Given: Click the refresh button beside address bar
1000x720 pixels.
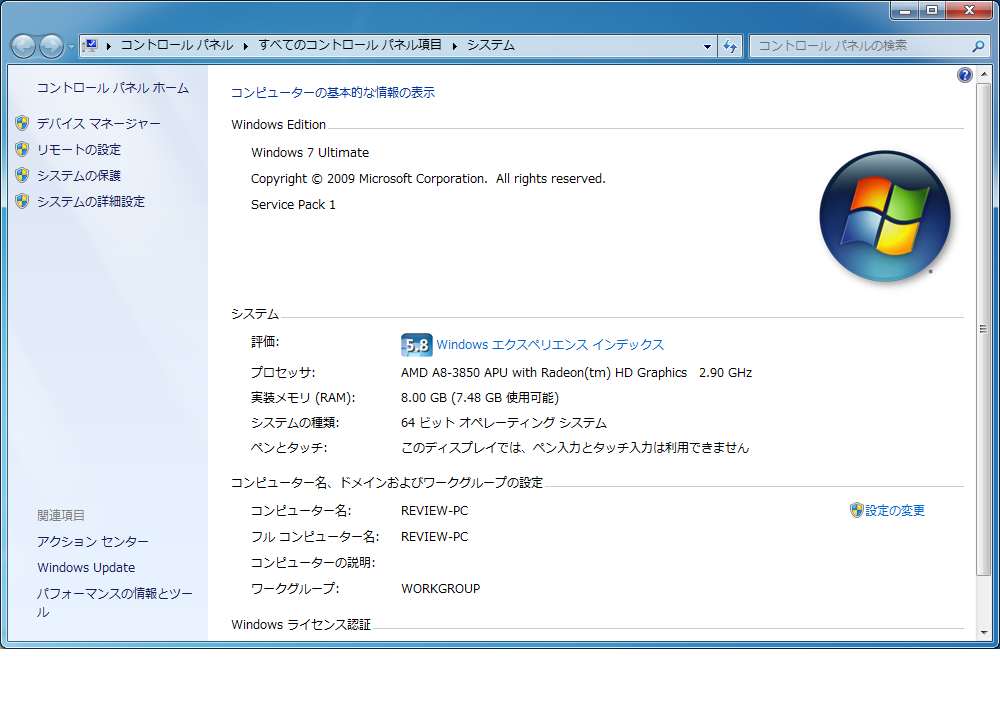Looking at the screenshot, I should coord(730,46).
